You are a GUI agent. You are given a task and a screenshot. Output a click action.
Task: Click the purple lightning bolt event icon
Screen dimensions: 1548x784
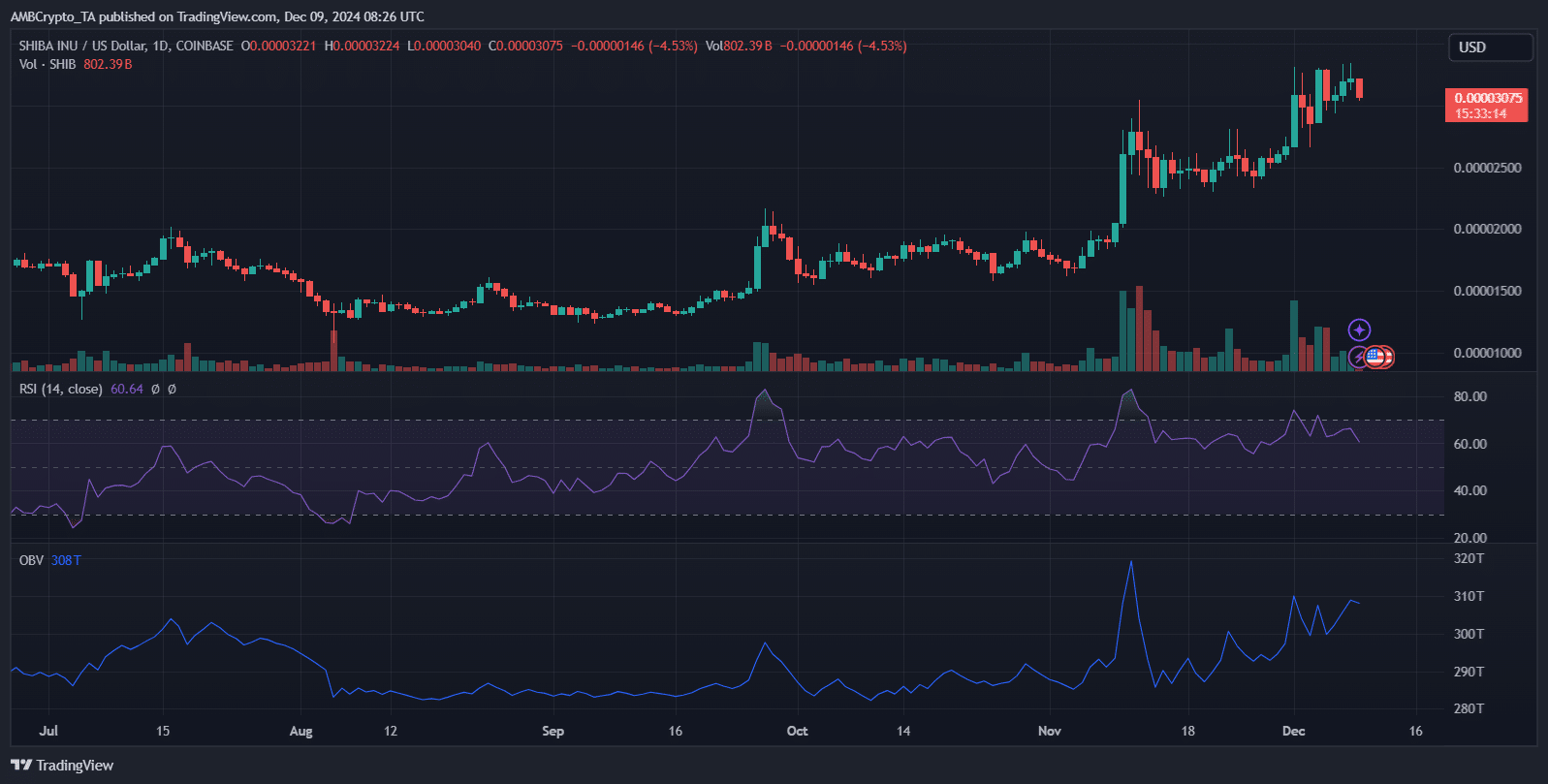[1359, 358]
